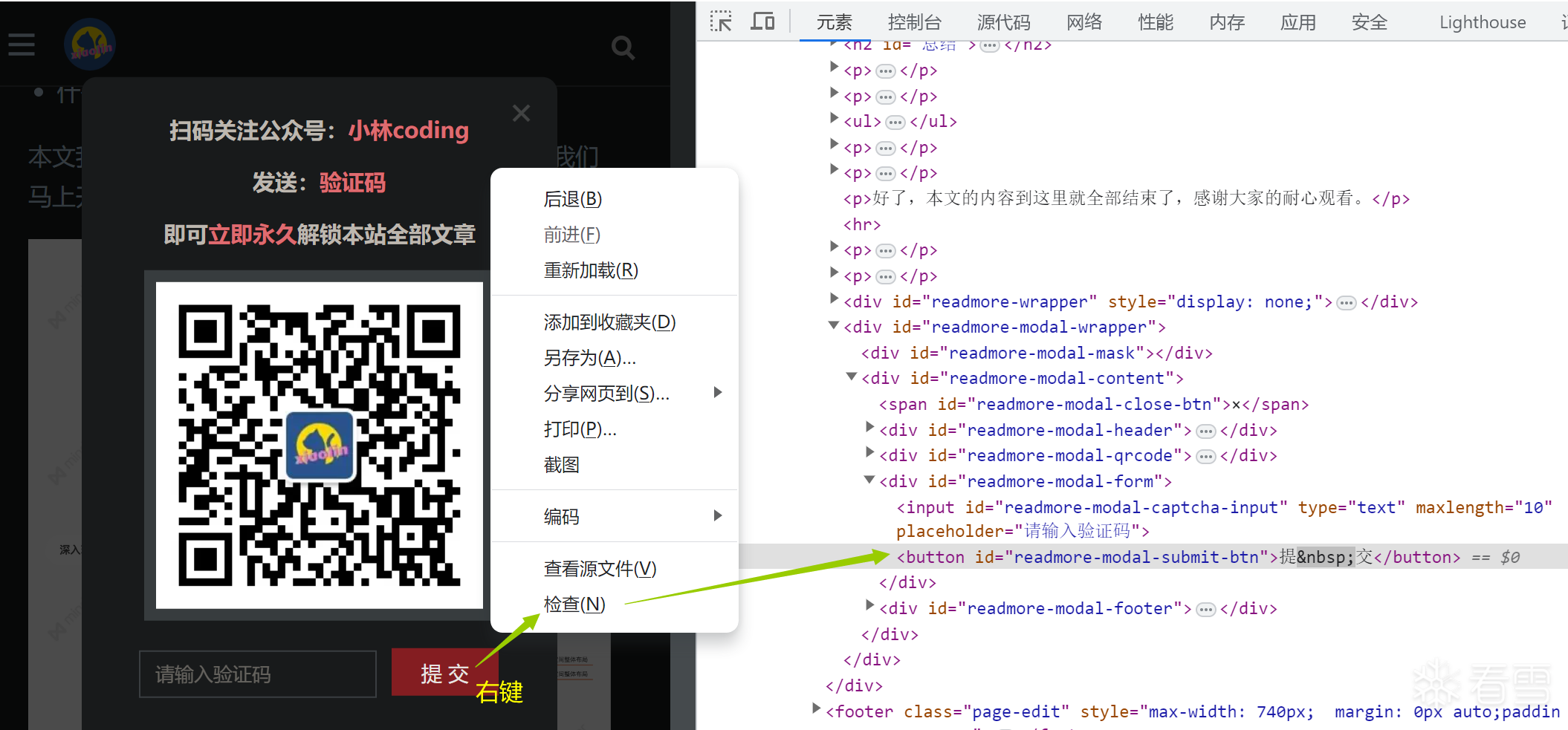Open the 安全 tab
The width and height of the screenshot is (1568, 730).
click(1369, 22)
